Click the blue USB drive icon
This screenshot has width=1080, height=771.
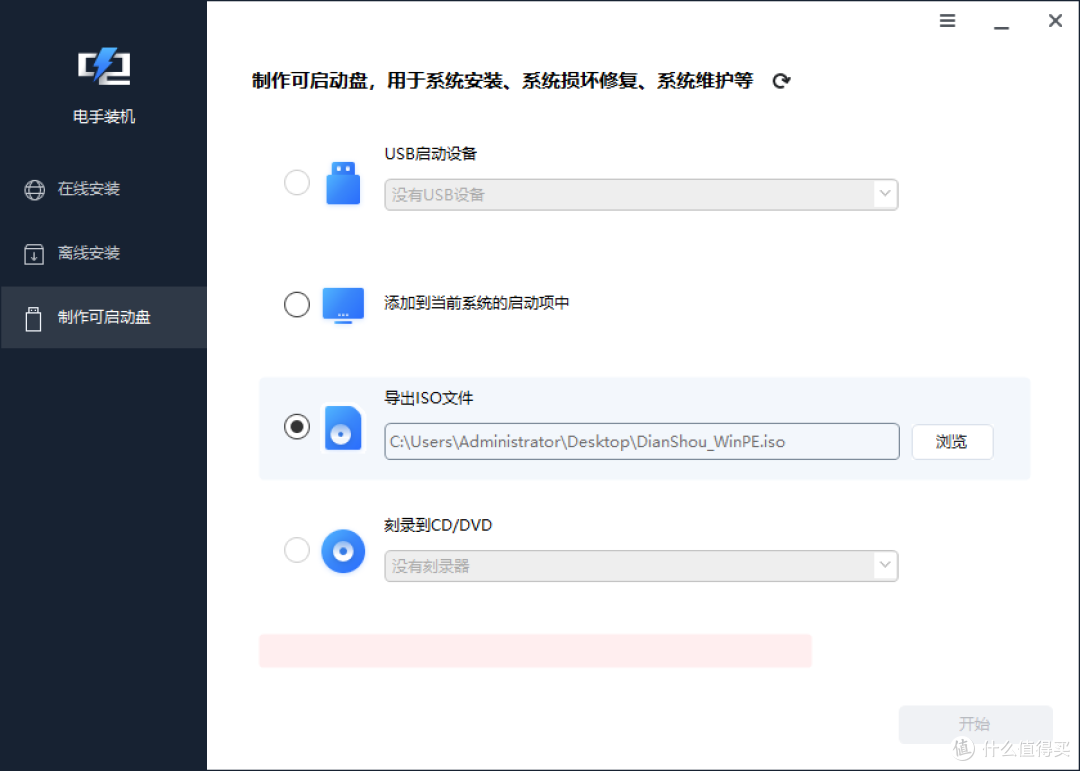click(x=343, y=183)
